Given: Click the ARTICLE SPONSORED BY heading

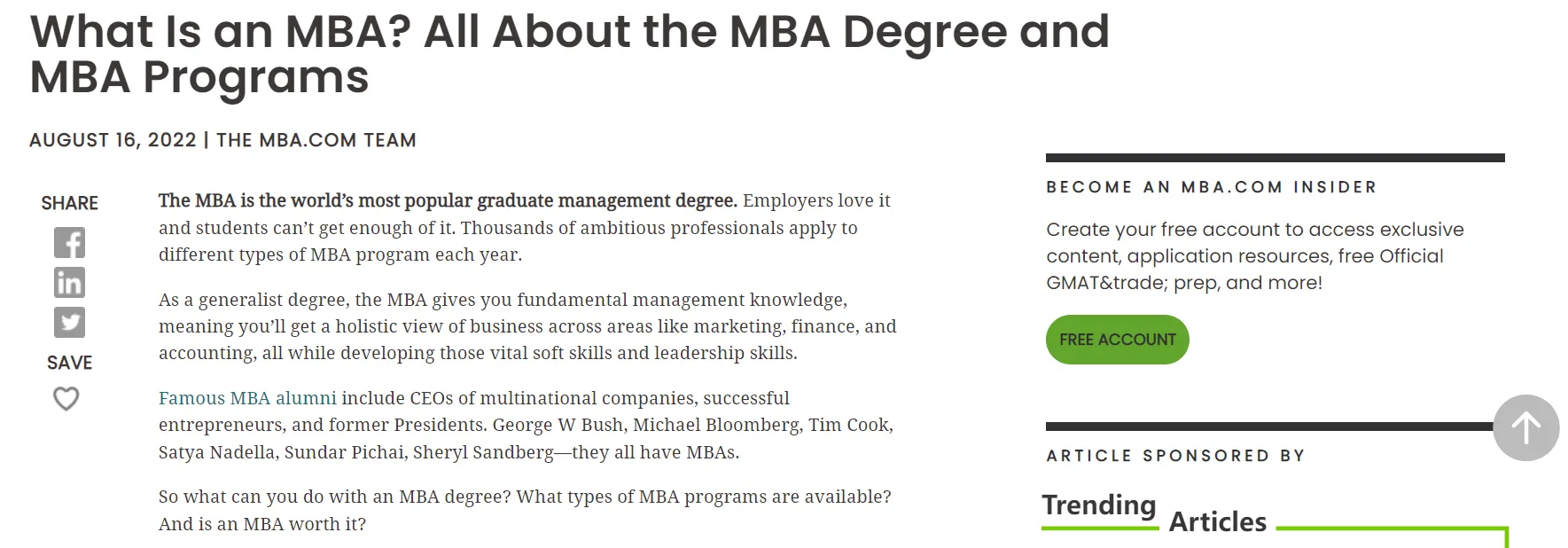Looking at the screenshot, I should (x=1174, y=456).
